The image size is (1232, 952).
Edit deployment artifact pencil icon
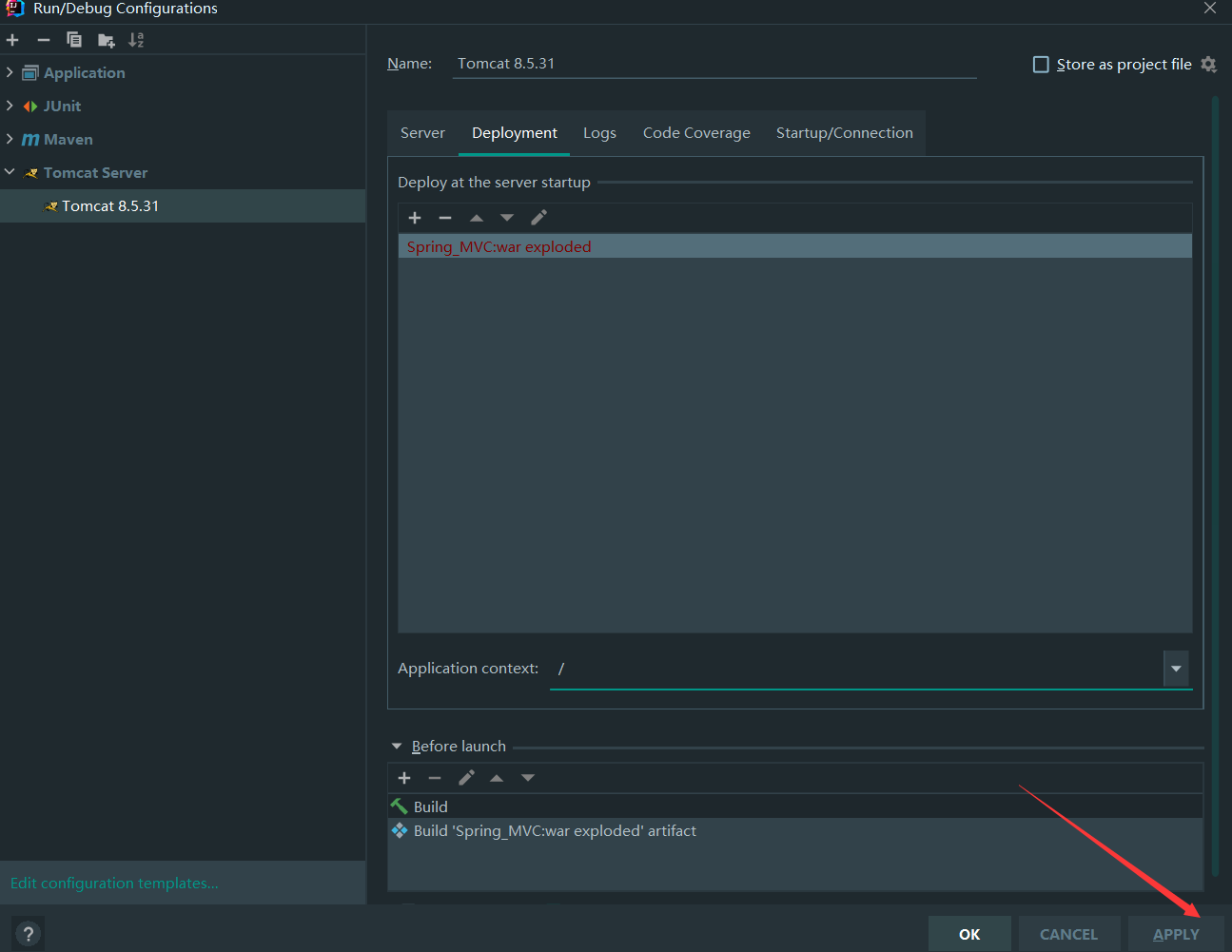click(x=538, y=218)
